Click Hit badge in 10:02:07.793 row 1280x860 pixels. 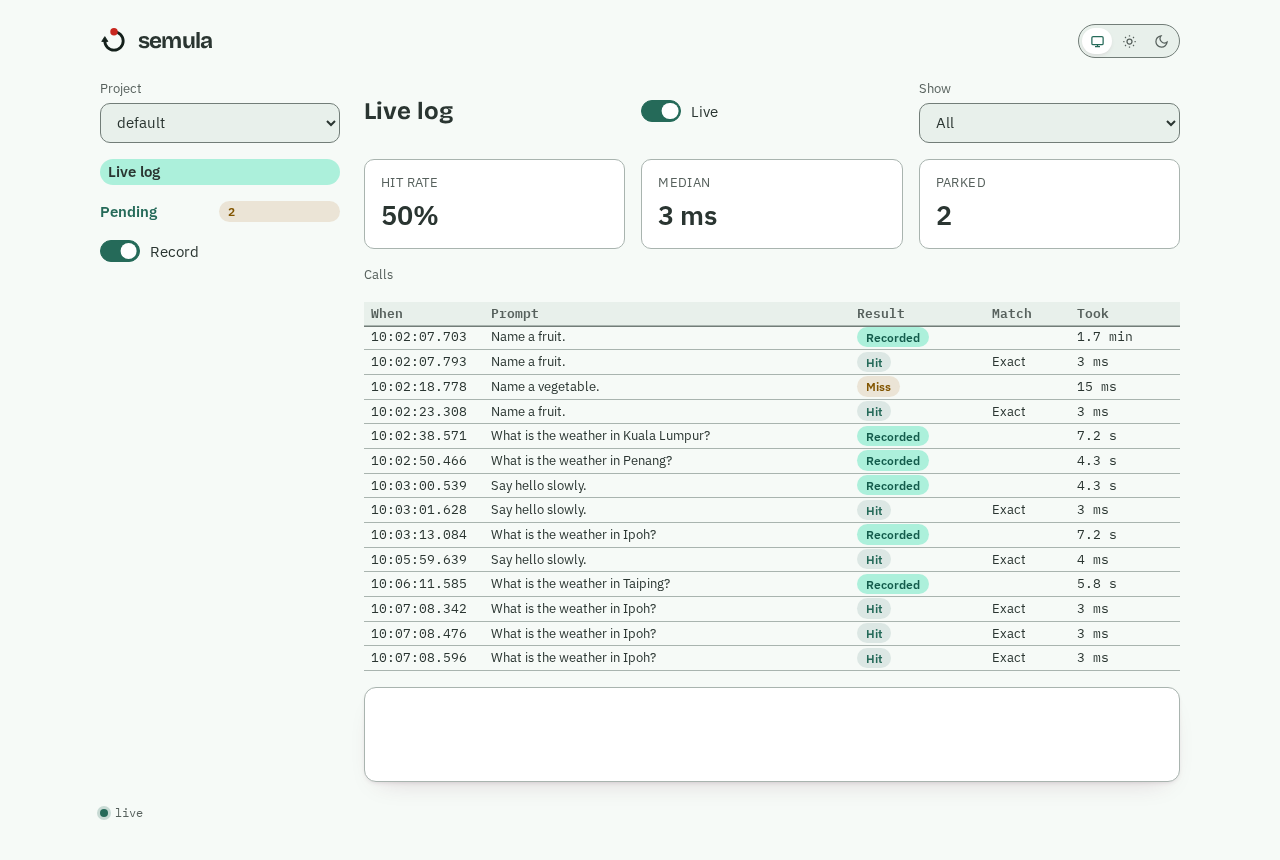click(x=874, y=362)
